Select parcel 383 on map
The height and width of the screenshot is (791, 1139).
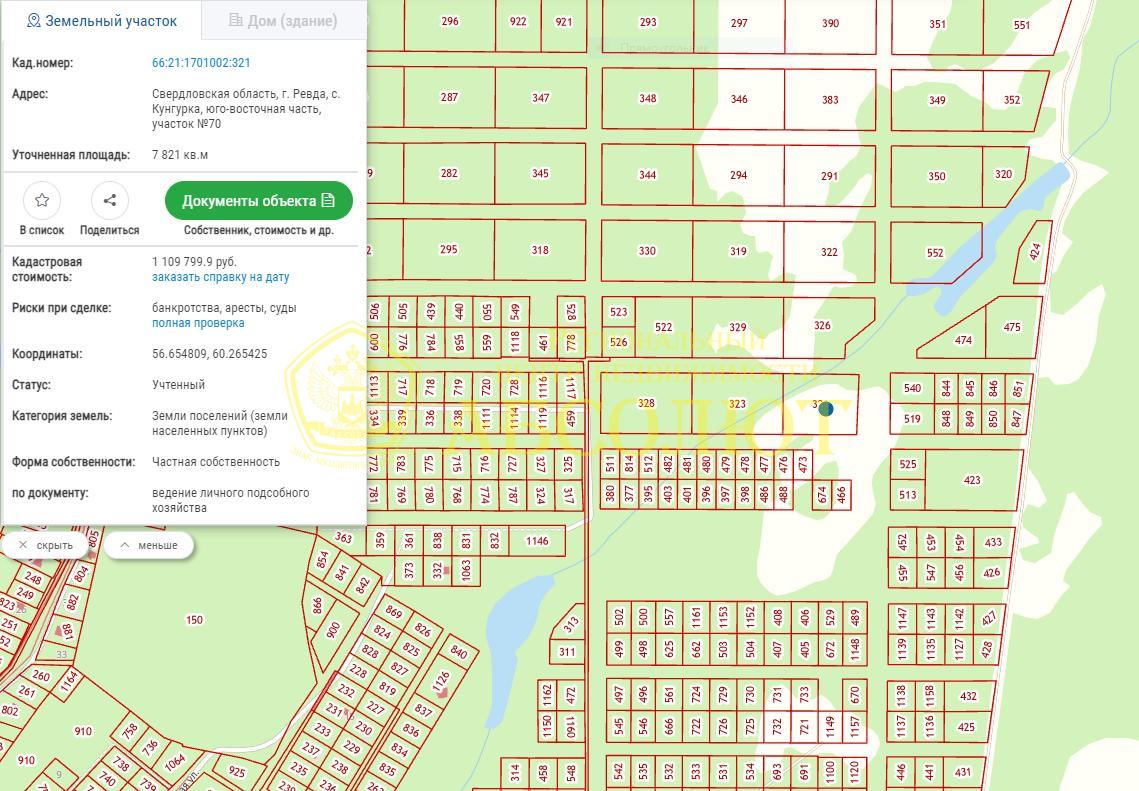(830, 100)
